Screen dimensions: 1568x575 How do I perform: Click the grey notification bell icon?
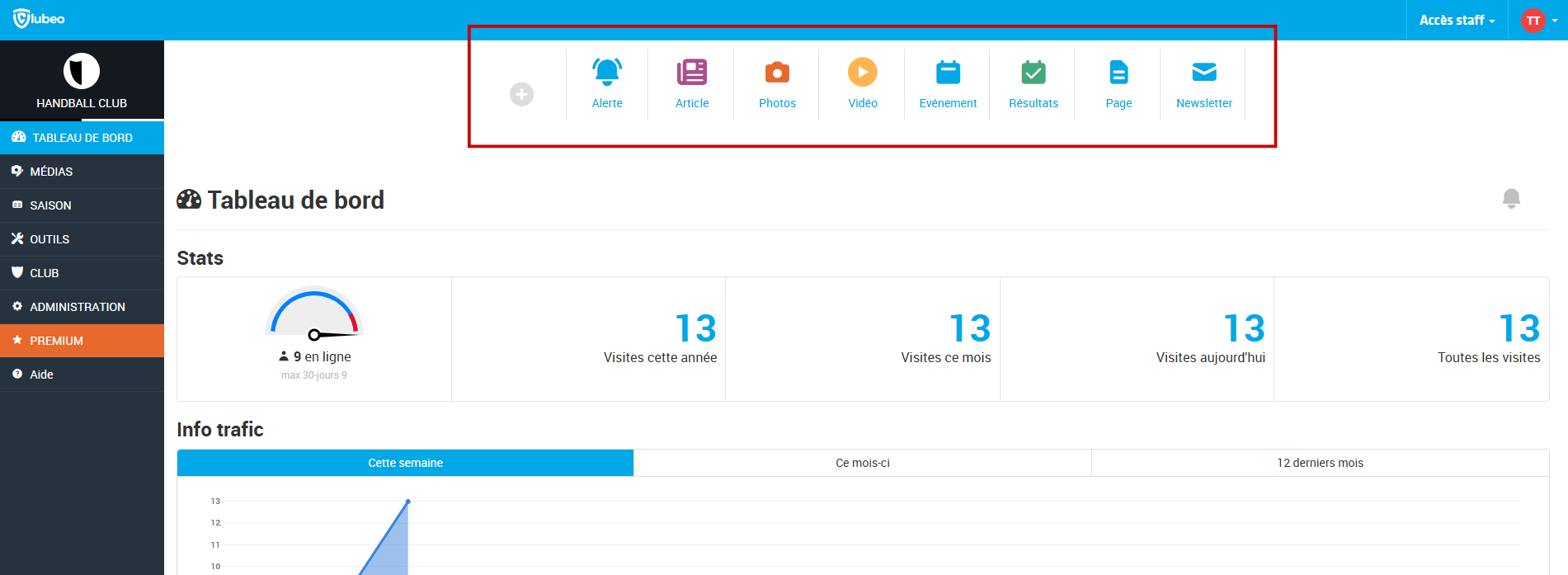[1511, 199]
